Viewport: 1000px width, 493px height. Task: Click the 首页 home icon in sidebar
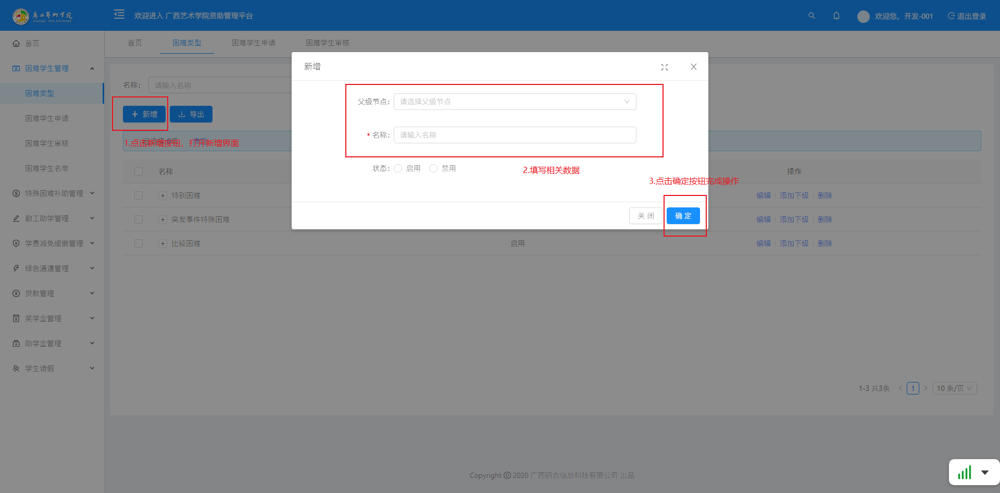(17, 43)
